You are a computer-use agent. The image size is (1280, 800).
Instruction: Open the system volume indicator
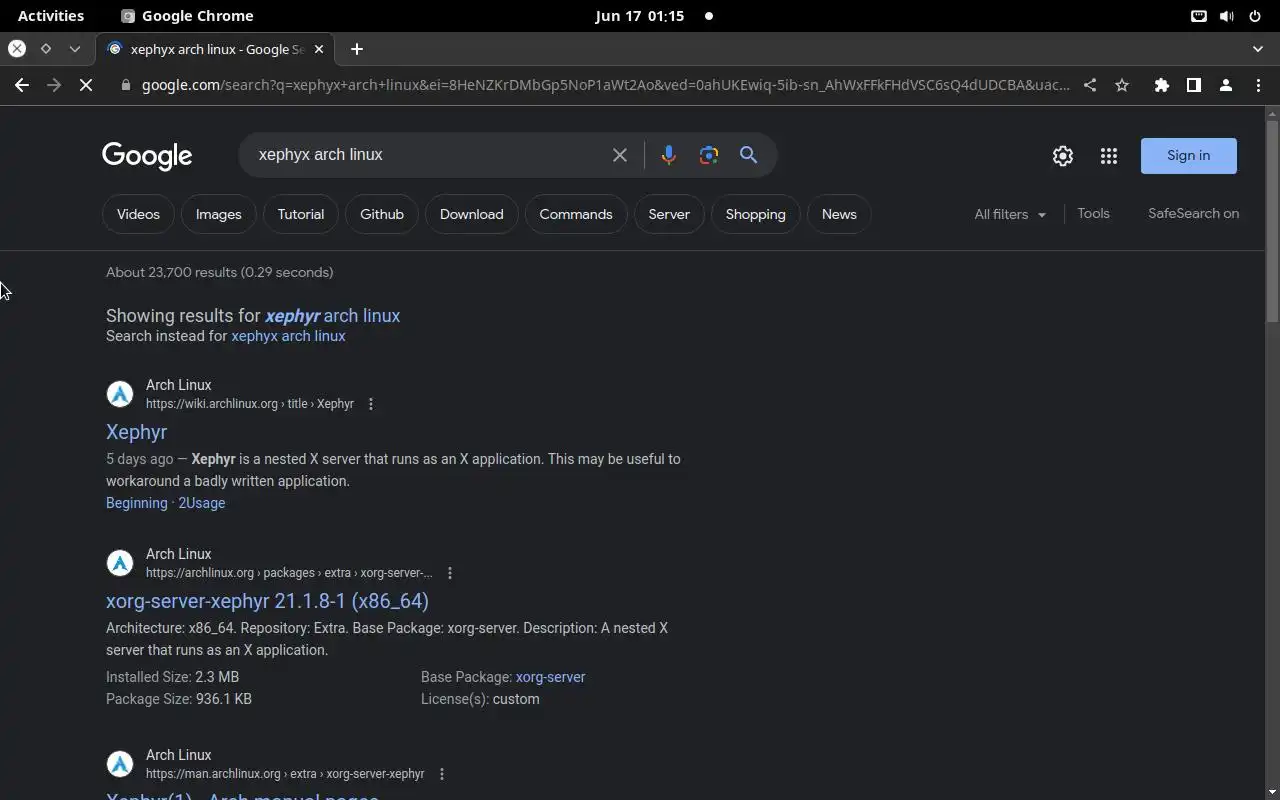coord(1227,16)
